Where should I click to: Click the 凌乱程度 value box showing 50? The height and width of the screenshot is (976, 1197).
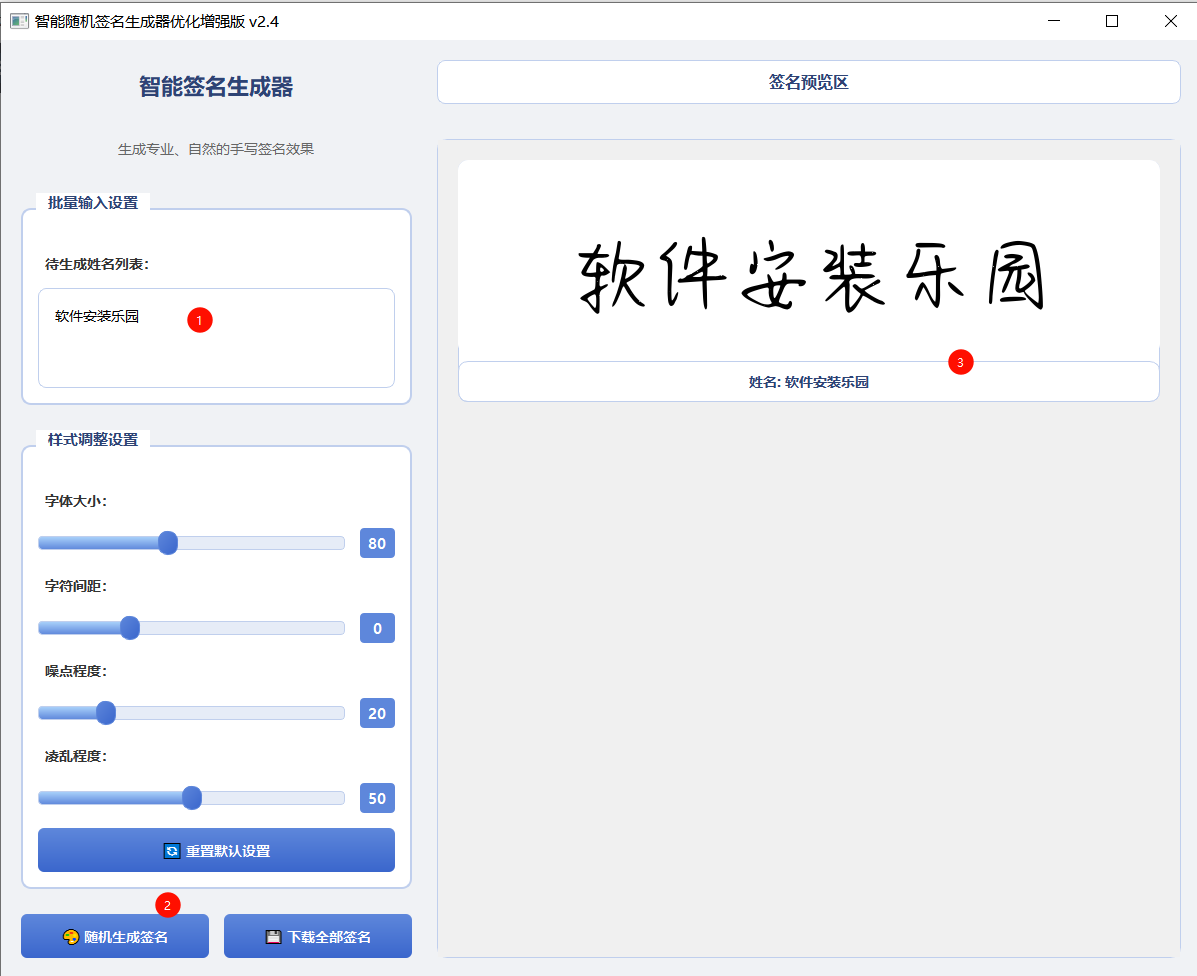(377, 798)
